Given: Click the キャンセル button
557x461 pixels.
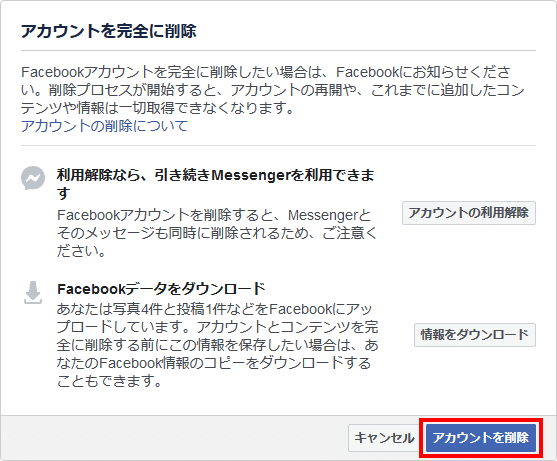Looking at the screenshot, I should 384,438.
